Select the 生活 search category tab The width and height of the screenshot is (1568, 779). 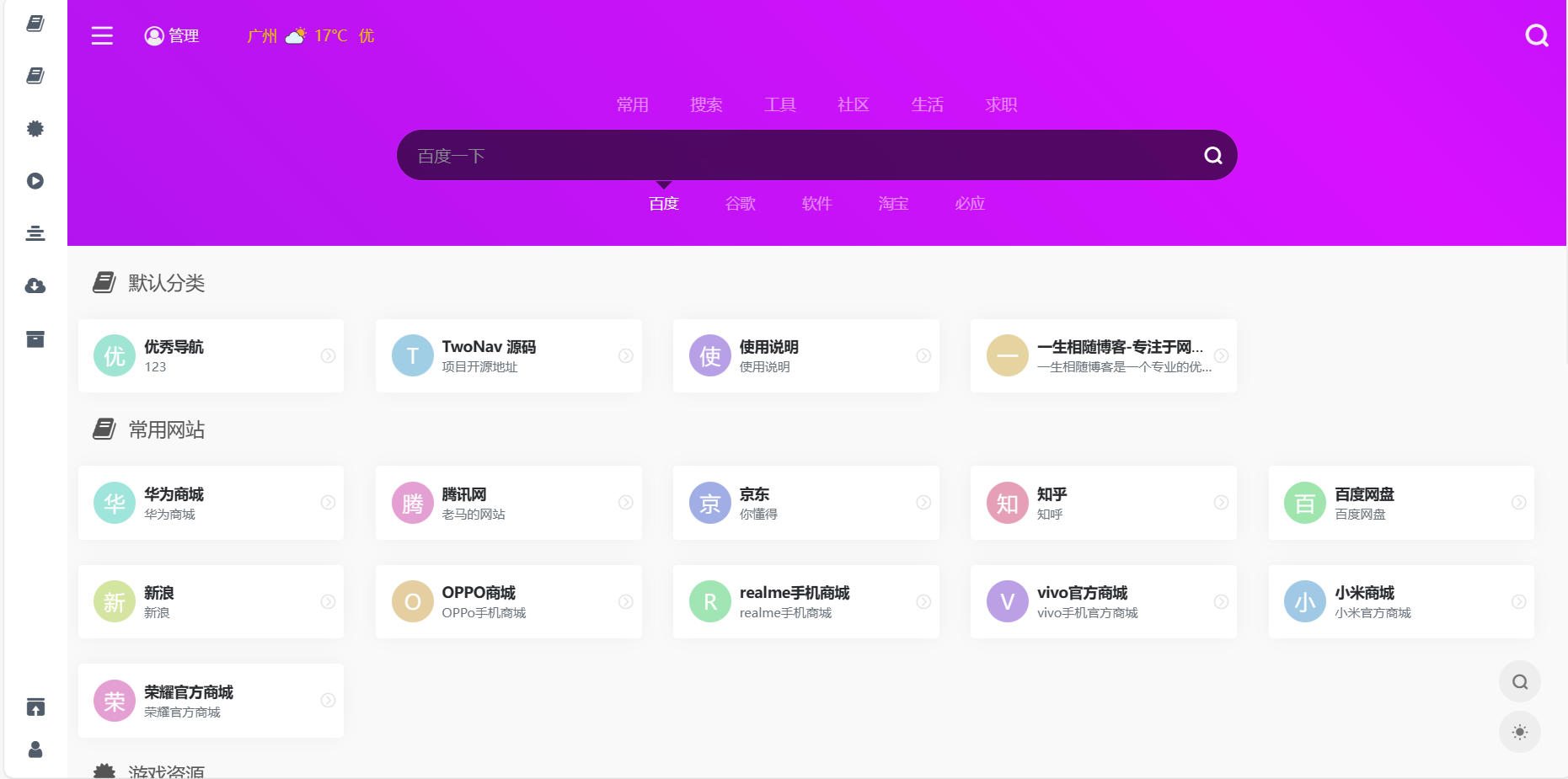coord(928,104)
